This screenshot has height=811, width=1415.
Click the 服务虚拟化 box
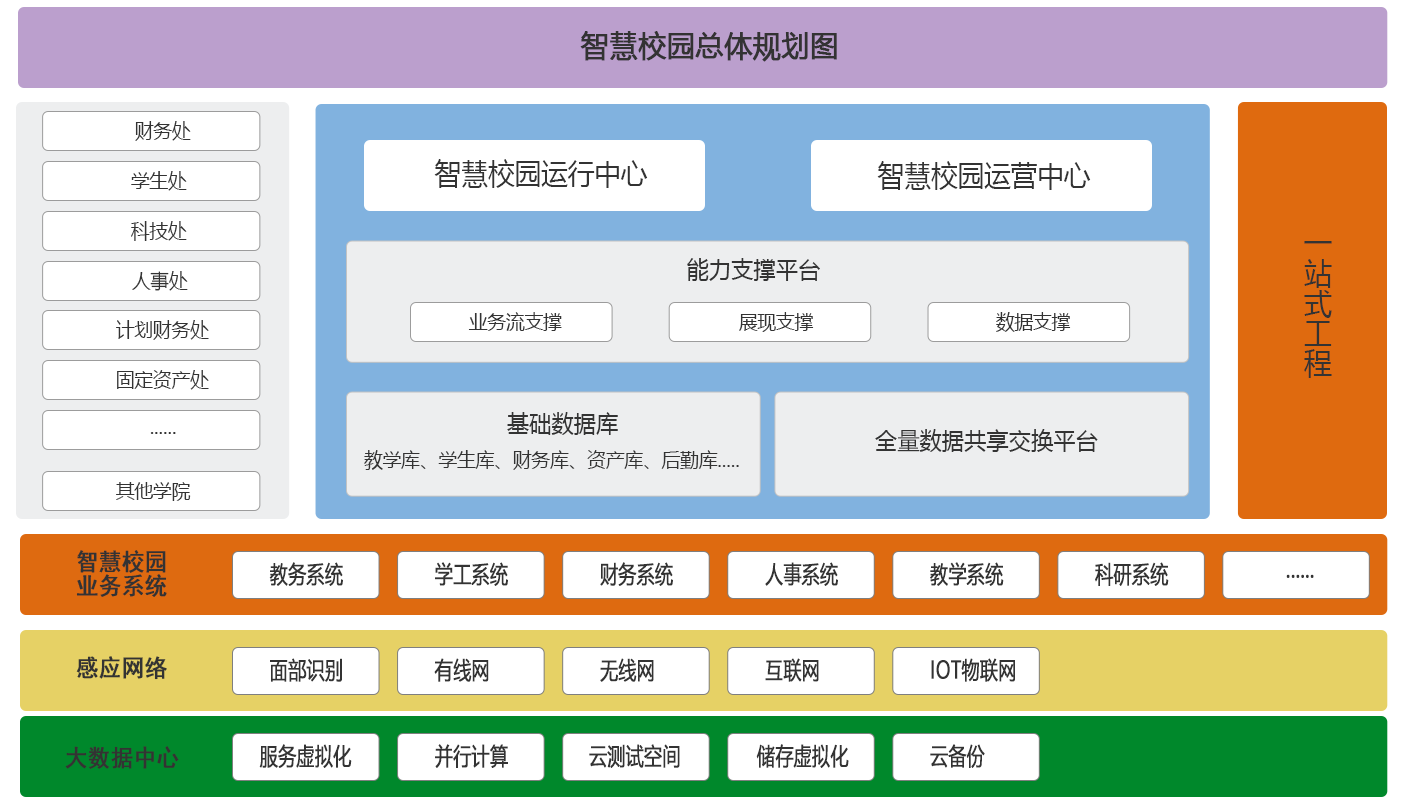click(306, 757)
